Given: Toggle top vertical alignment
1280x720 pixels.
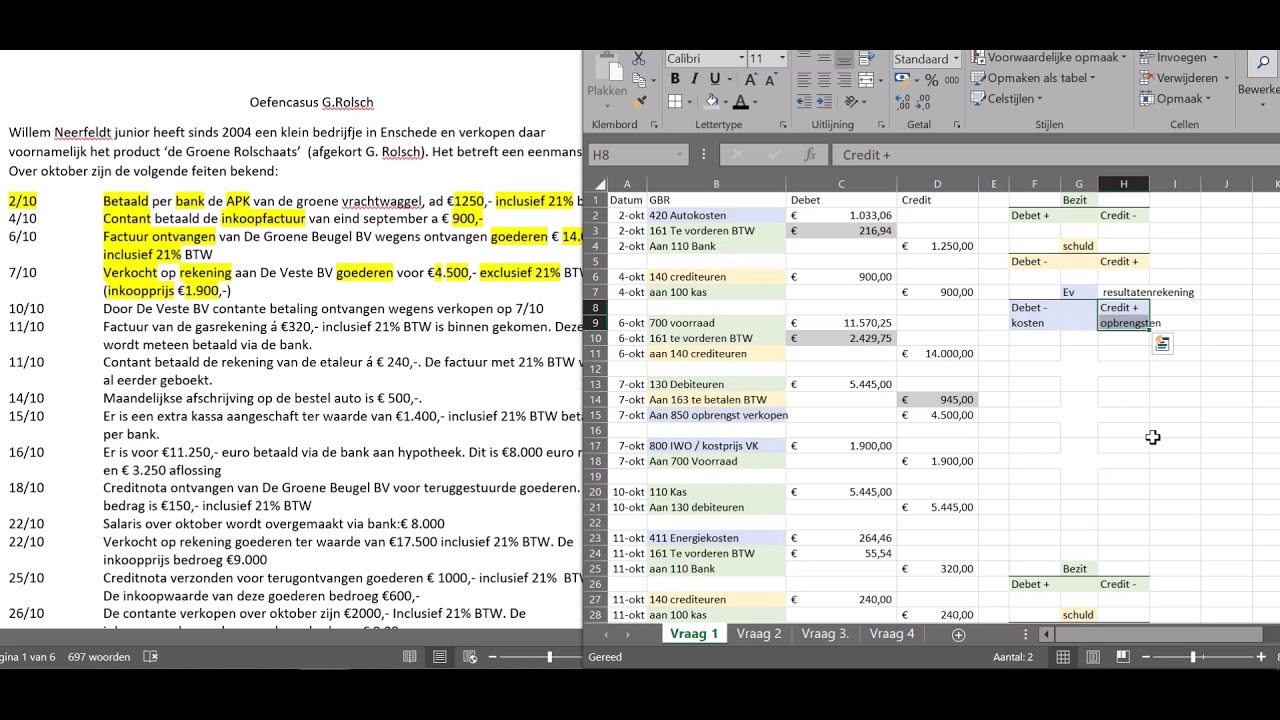Looking at the screenshot, I should pyautogui.click(x=804, y=56).
